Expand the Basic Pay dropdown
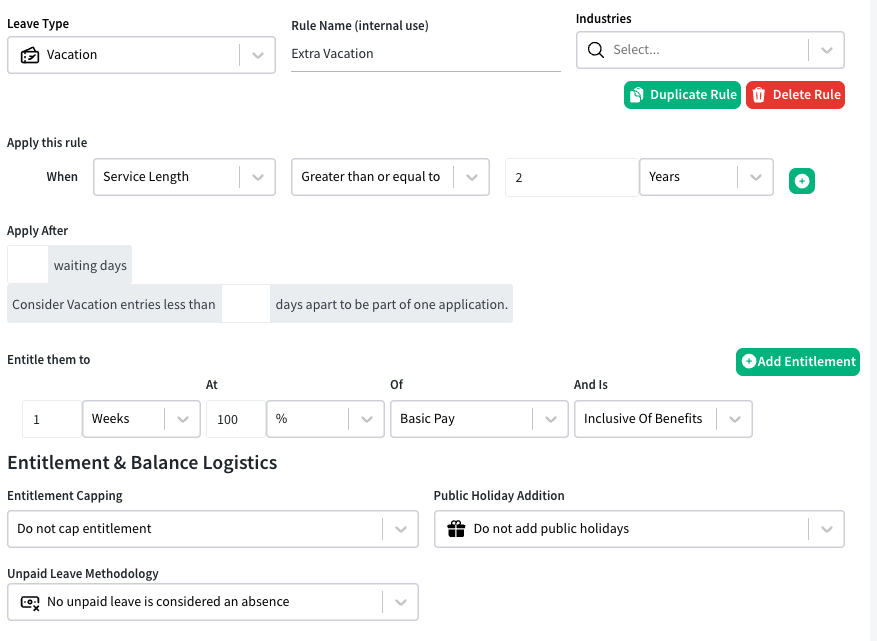The width and height of the screenshot is (877, 641). click(x=479, y=418)
